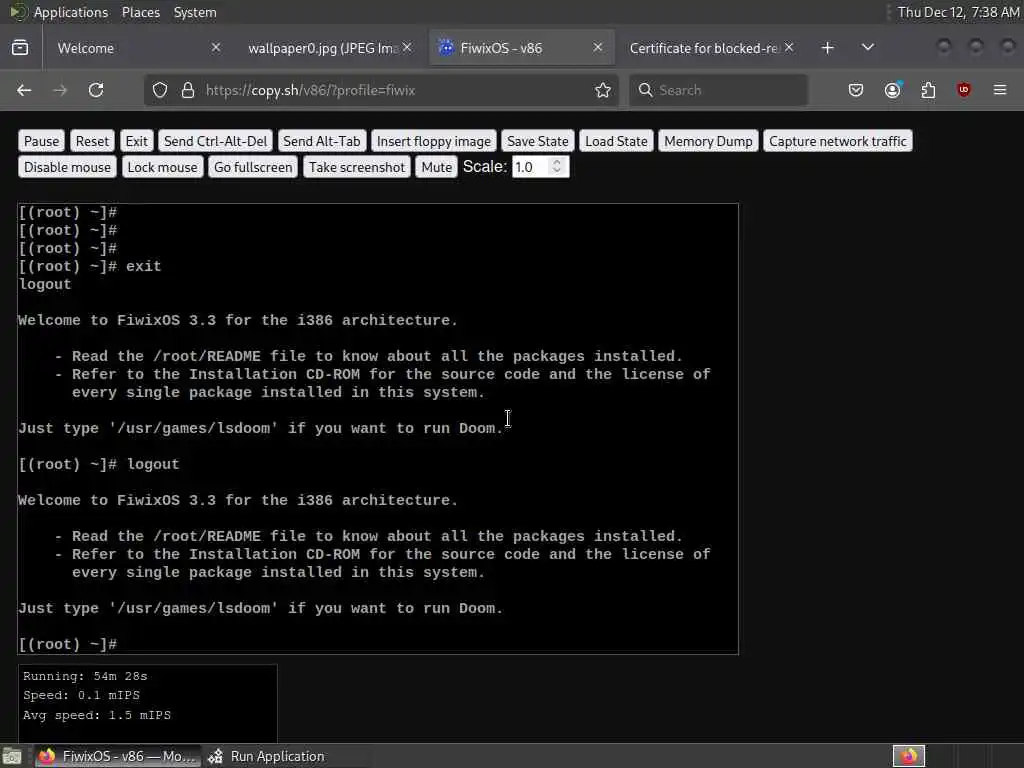
Task: Open a new browser tab
Action: 827,48
